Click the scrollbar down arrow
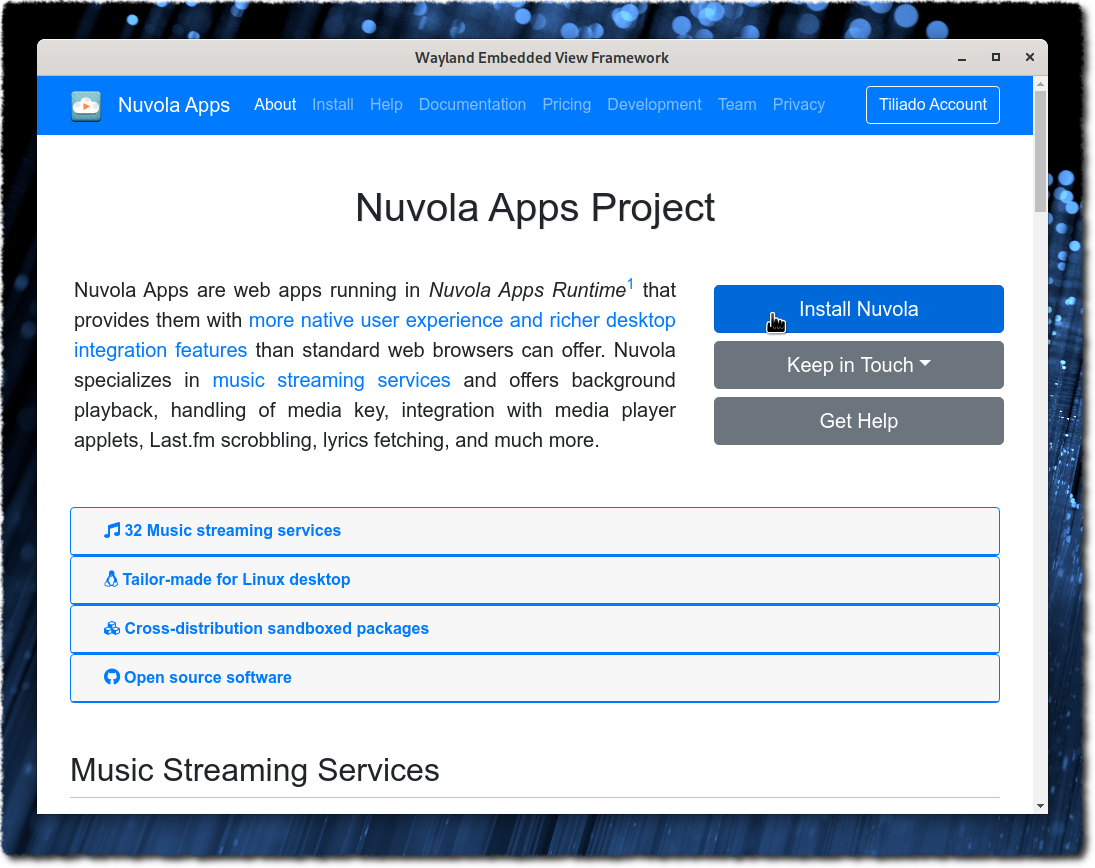The image size is (1095, 868). tap(1041, 806)
